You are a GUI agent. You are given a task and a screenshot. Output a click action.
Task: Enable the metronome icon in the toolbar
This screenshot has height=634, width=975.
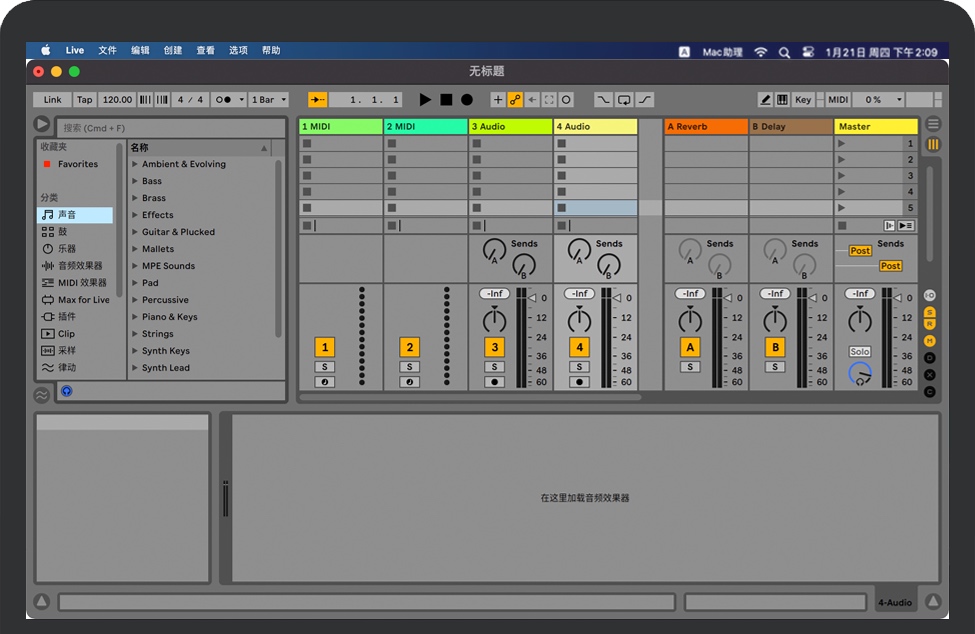pyautogui.click(x=224, y=99)
